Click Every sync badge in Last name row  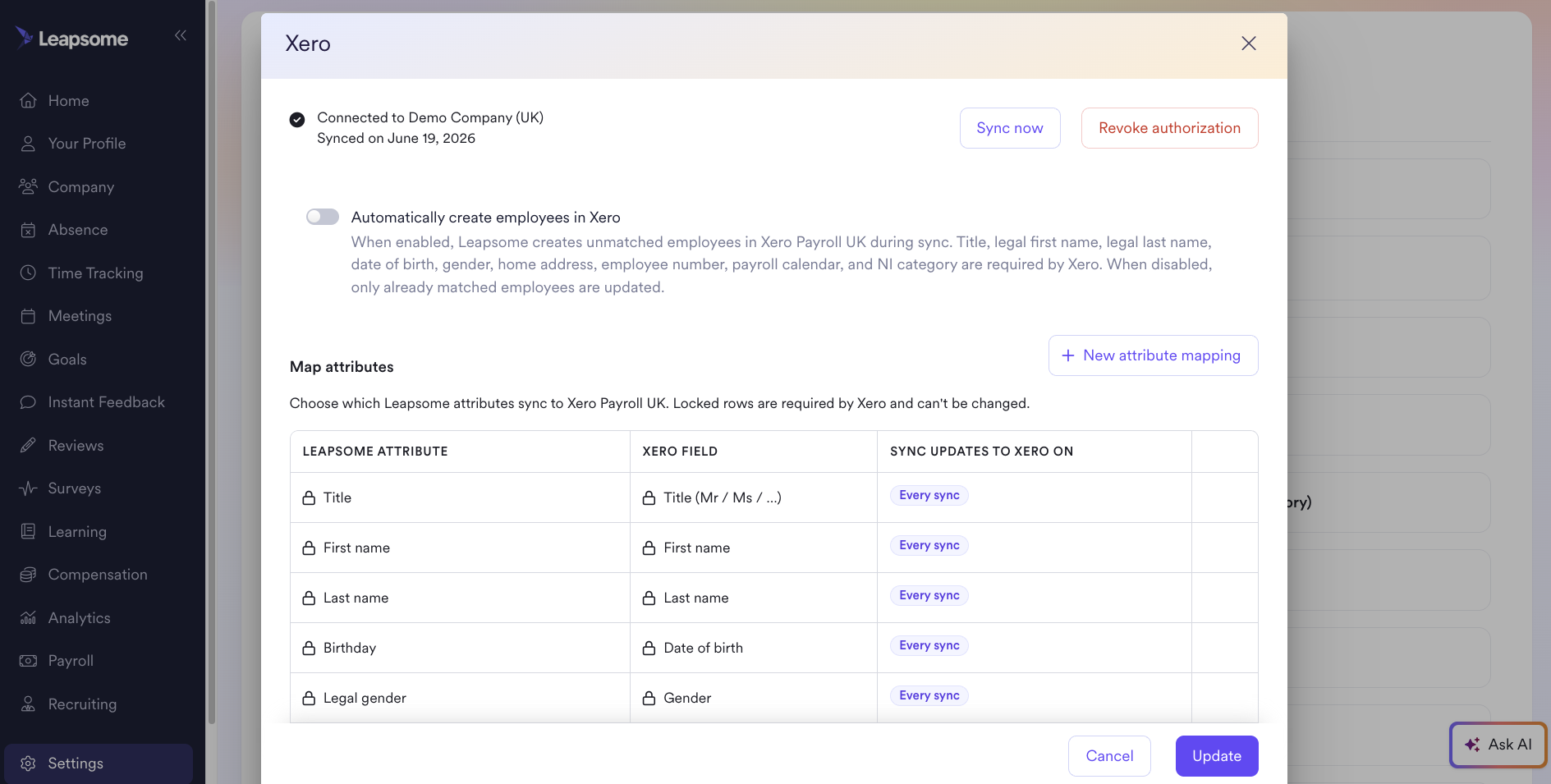click(x=929, y=595)
